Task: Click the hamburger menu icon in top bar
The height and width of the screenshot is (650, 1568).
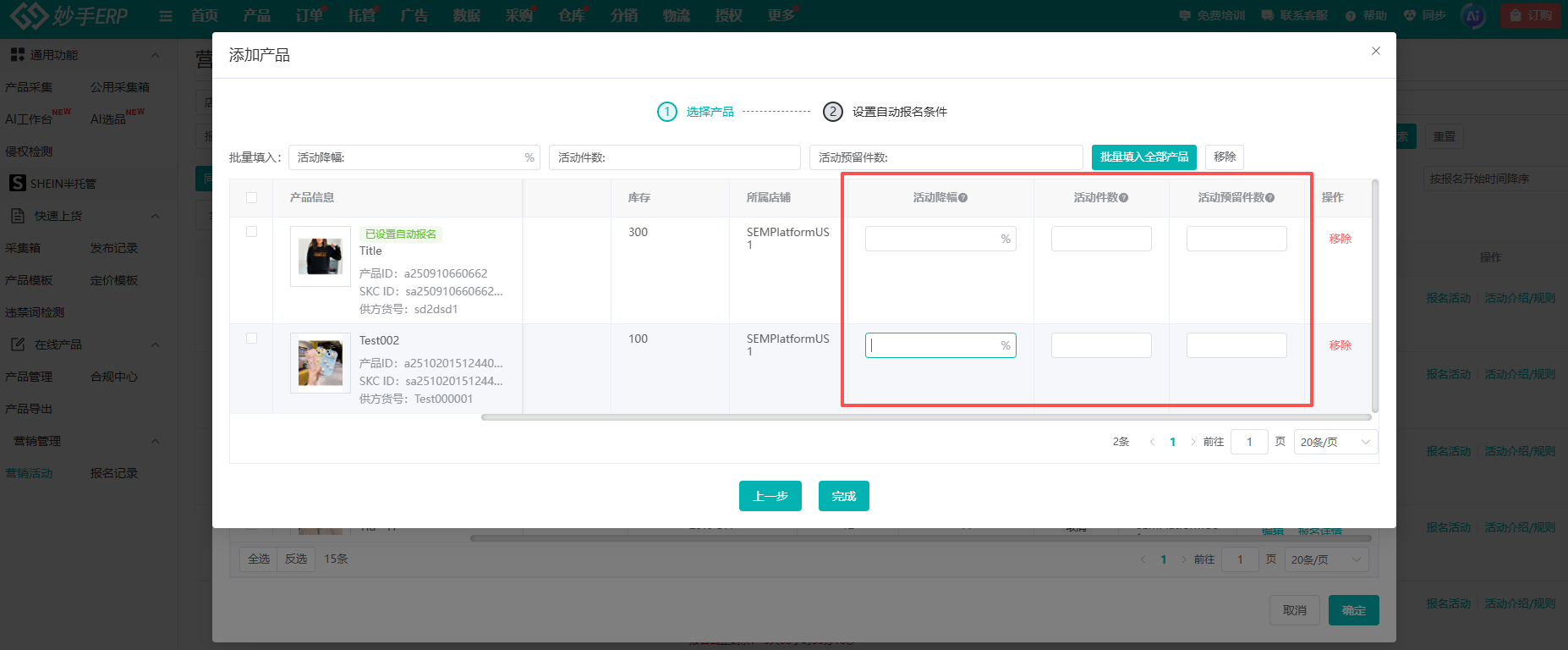Action: coord(166,16)
